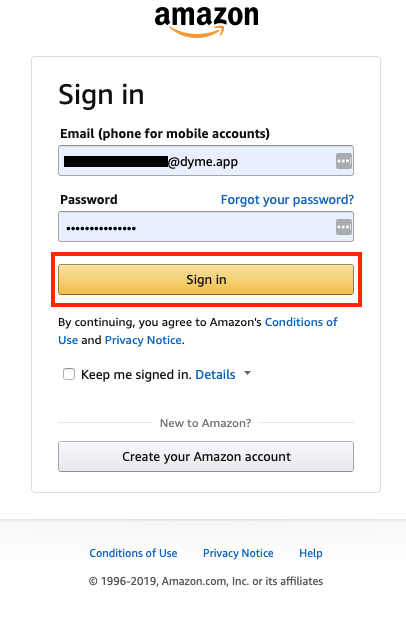Viewport: 406px width, 633px height.
Task: Click the New to Amazon? divider text
Action: click(x=205, y=423)
